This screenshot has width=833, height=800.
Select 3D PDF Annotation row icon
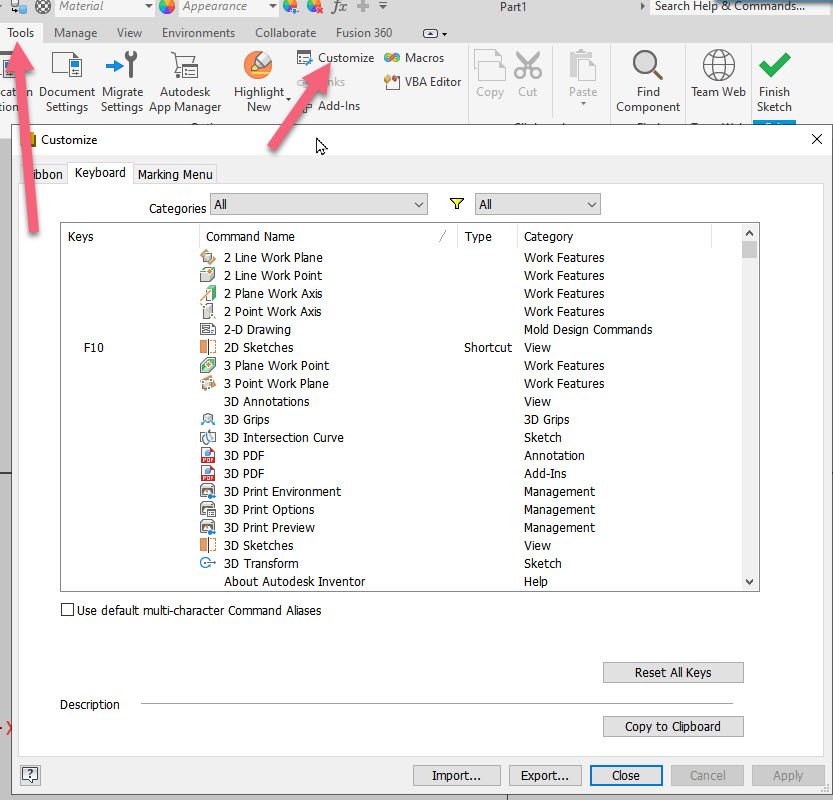pos(208,455)
